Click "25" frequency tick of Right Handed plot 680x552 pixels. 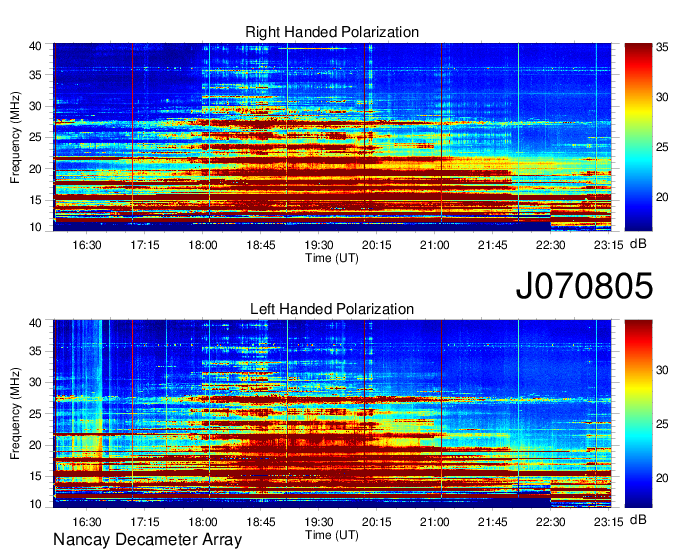(35, 137)
